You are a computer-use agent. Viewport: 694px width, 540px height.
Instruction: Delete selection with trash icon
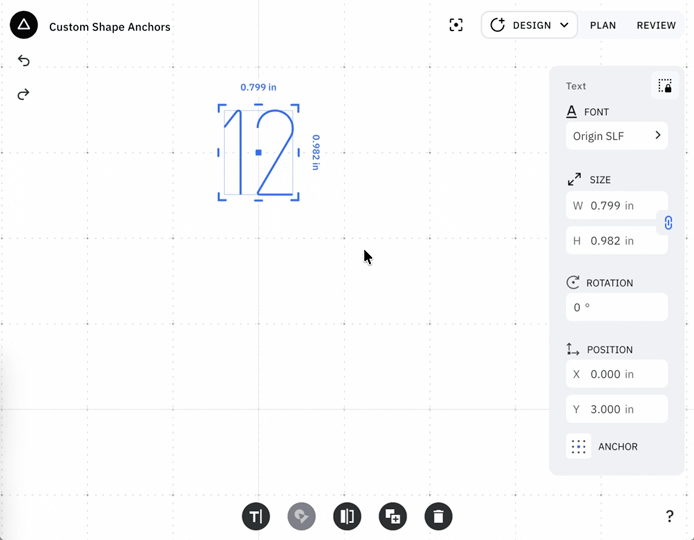438,516
